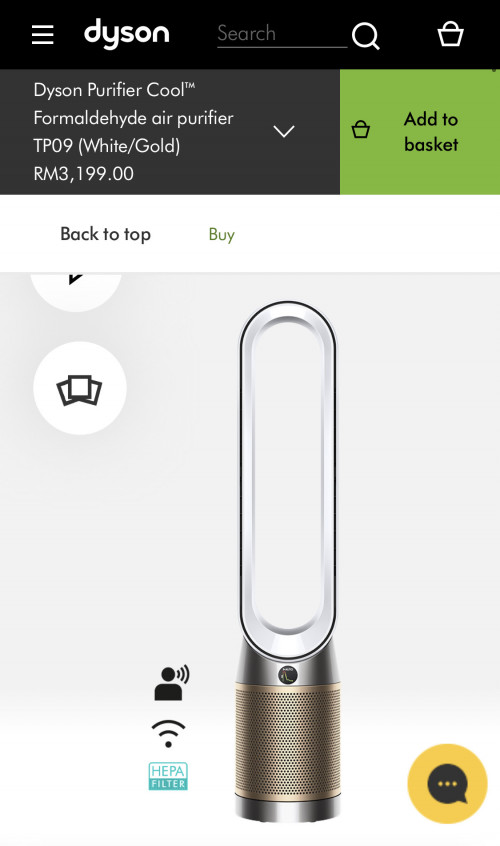This screenshot has height=846, width=500.
Task: Expand product details chevron beside TP09 title
Action: (284, 131)
